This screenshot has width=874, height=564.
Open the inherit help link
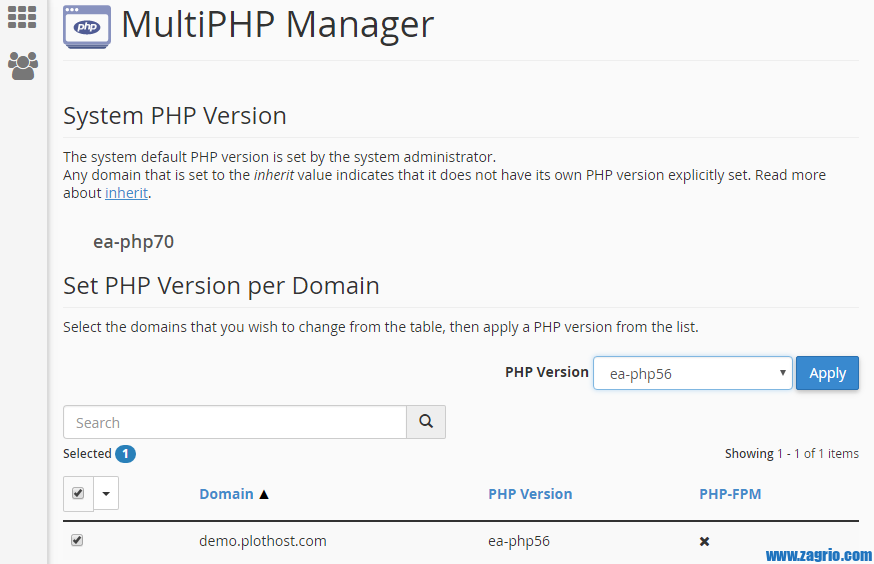point(127,193)
